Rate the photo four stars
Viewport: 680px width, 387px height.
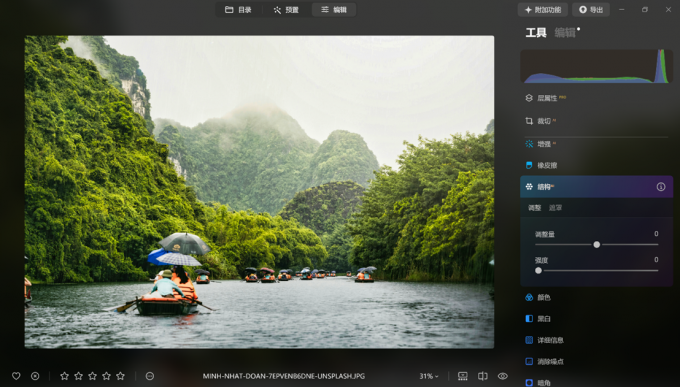[106, 376]
